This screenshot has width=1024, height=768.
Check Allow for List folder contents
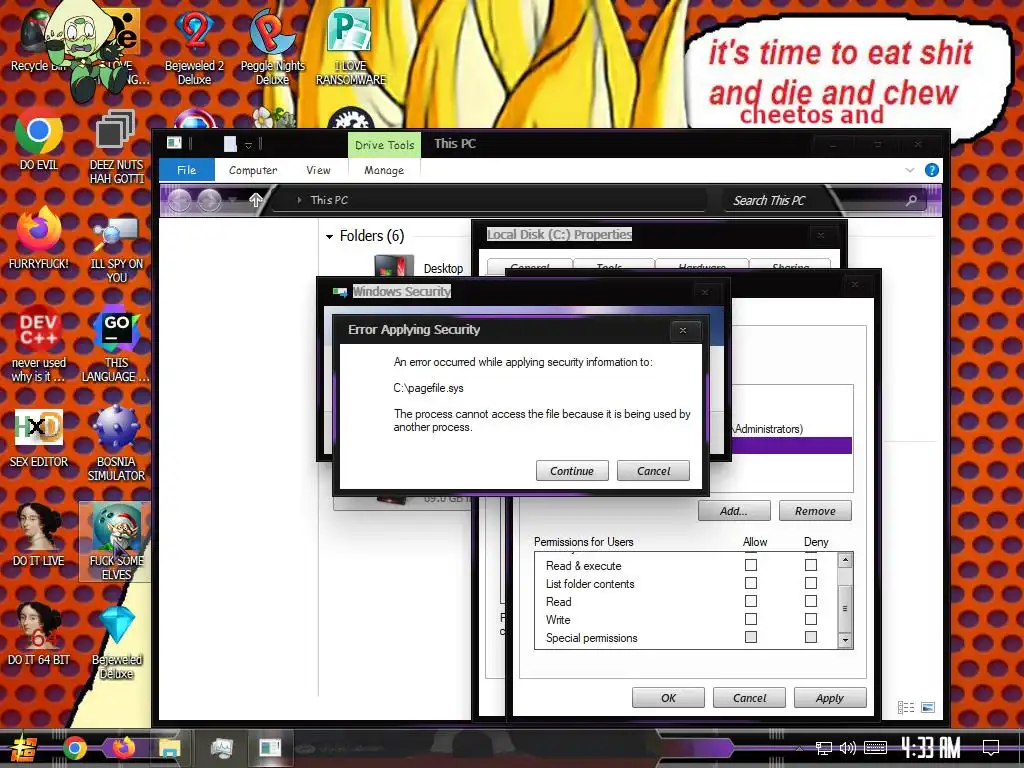[x=751, y=583]
